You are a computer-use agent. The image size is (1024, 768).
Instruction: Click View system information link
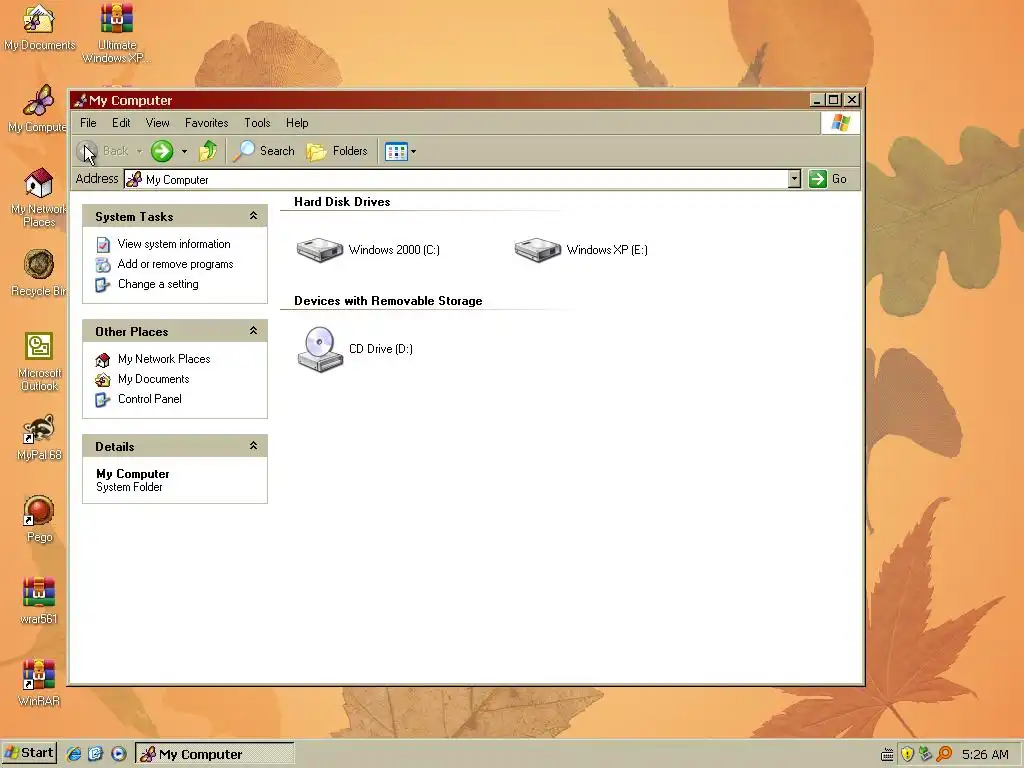tap(174, 244)
